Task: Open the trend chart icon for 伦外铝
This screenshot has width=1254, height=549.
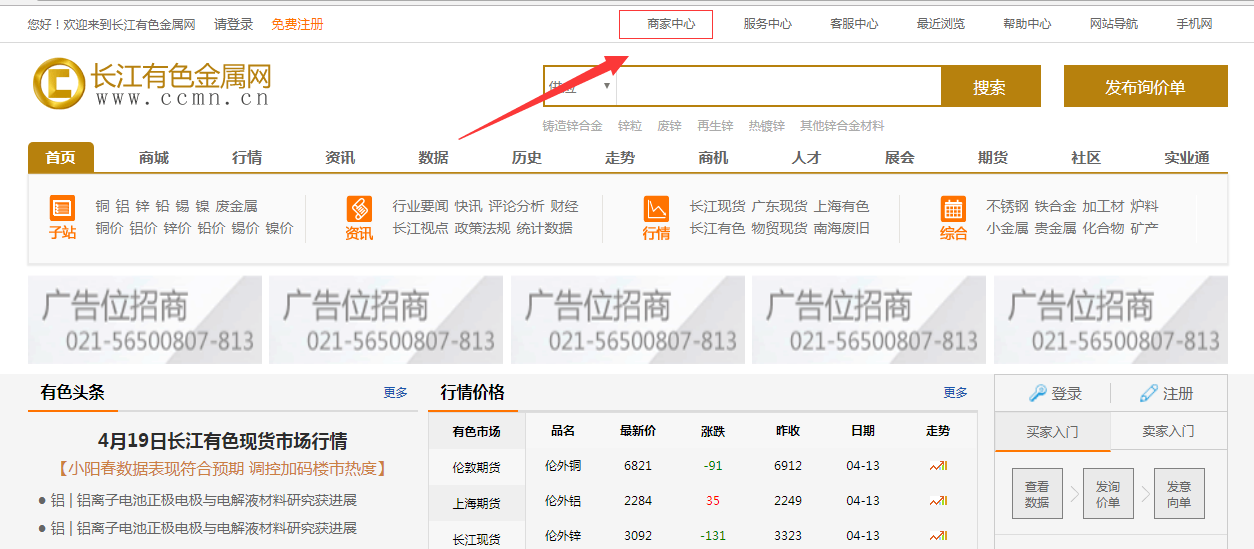Action: tap(937, 501)
